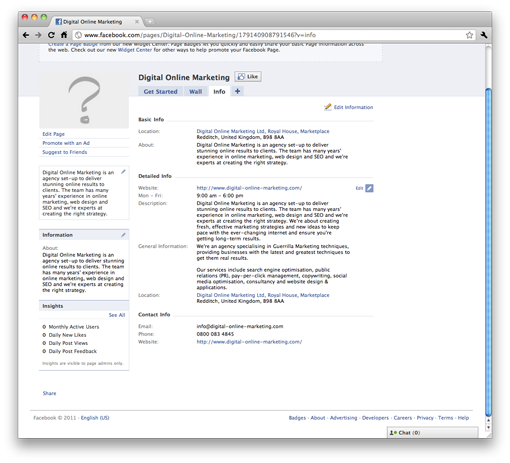Open the Edit Page link
Viewport: 510px width, 463px height.
tap(53, 134)
